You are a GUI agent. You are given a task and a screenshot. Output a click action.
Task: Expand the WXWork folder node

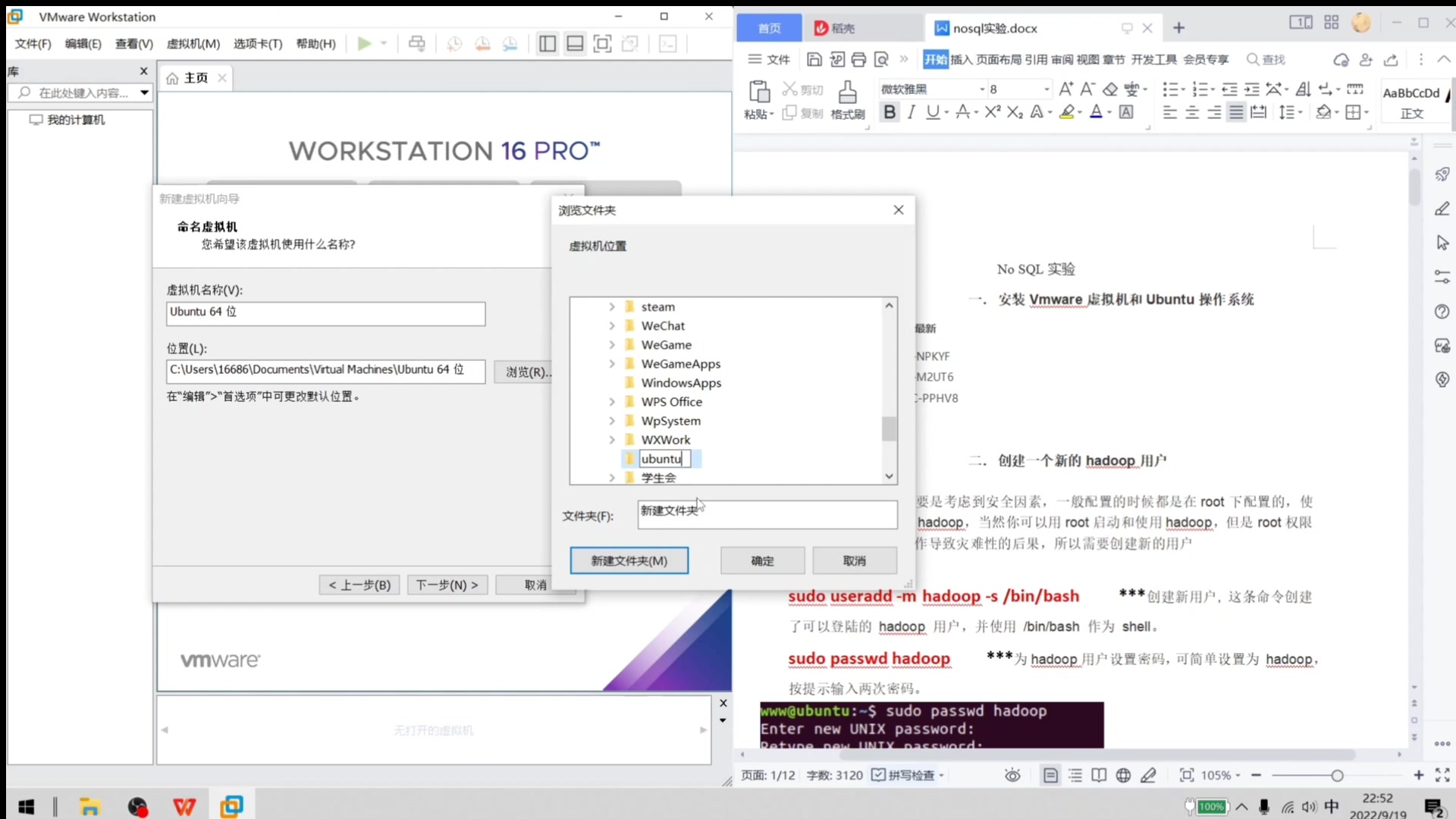[x=612, y=440]
